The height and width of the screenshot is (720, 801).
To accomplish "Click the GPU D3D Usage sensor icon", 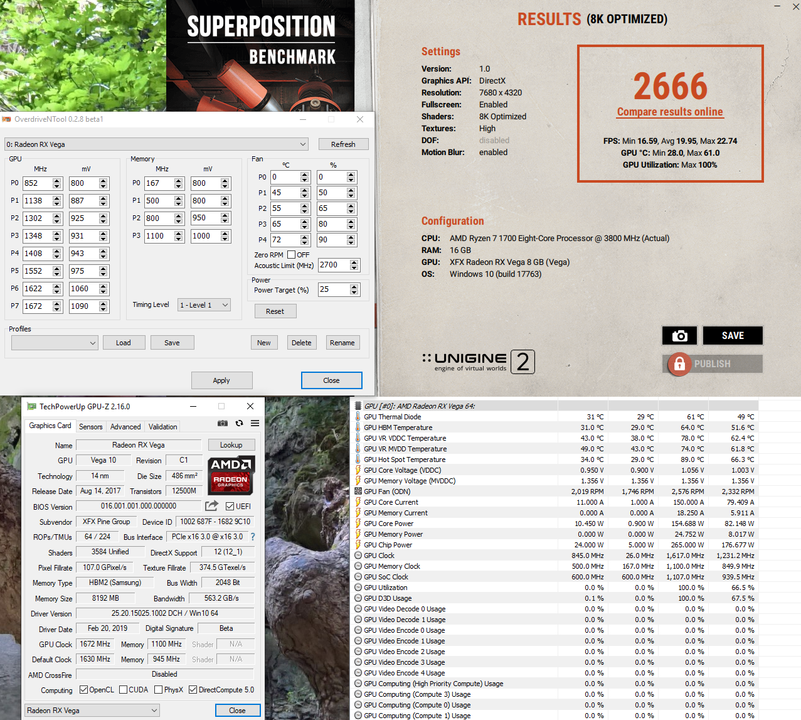I will tap(358, 598).
